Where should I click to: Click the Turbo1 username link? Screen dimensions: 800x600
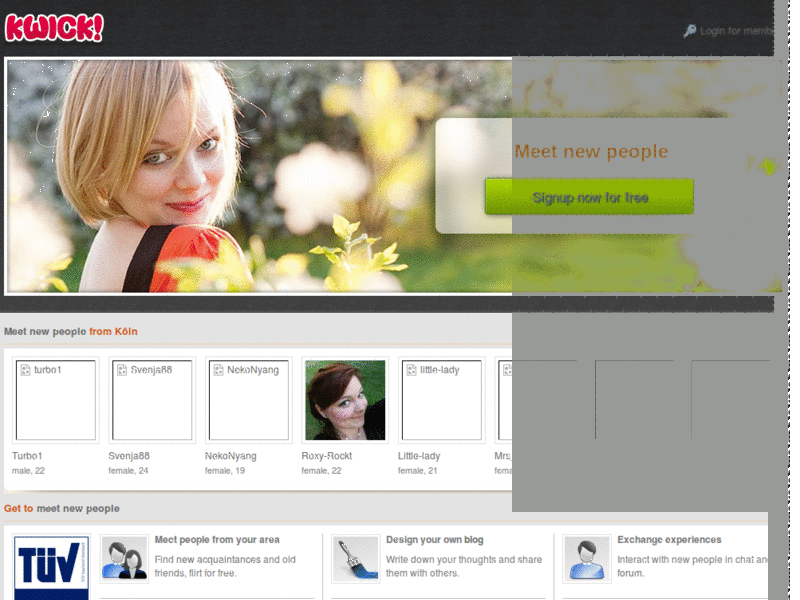coord(27,456)
